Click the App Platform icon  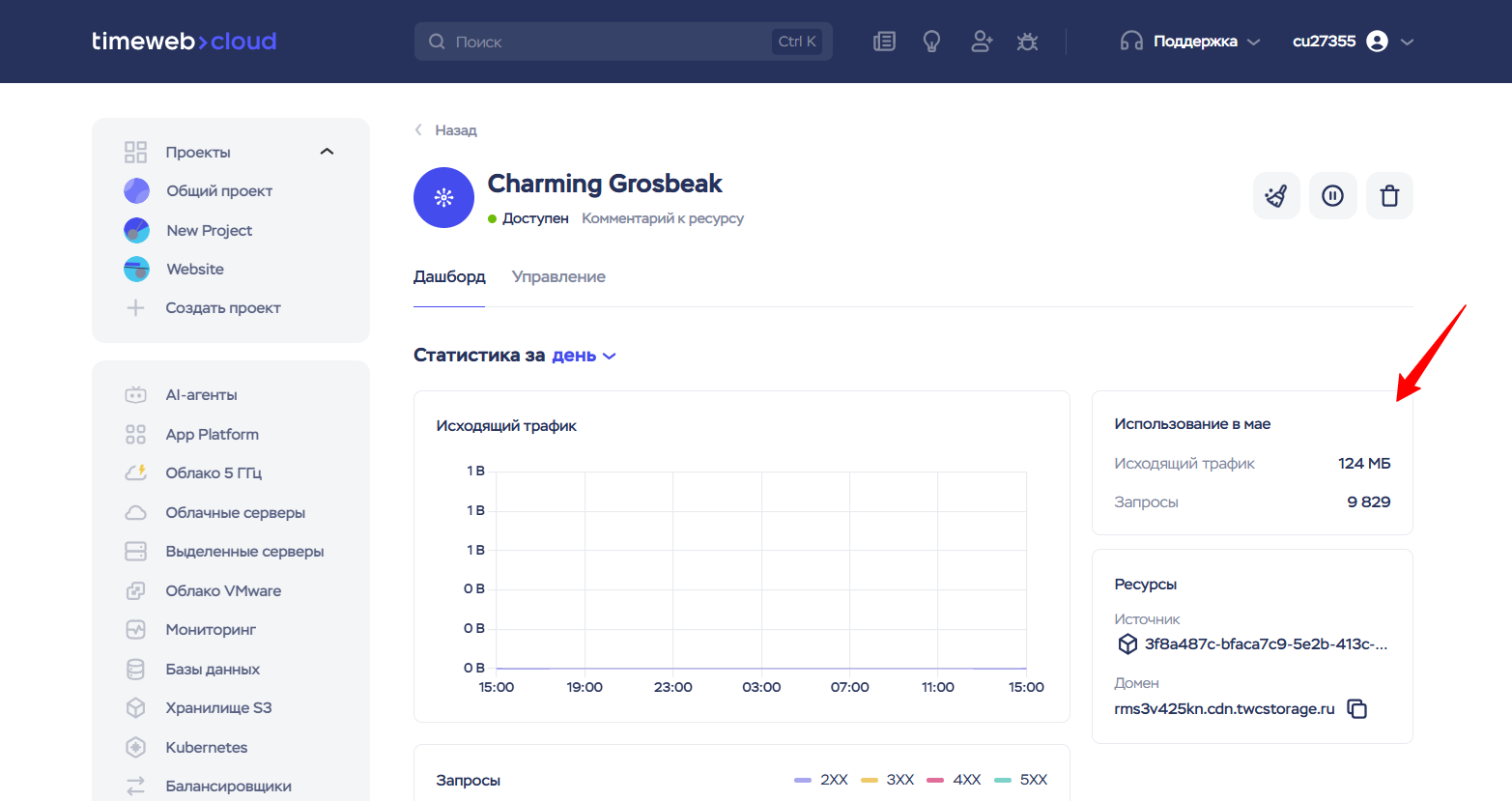135,435
